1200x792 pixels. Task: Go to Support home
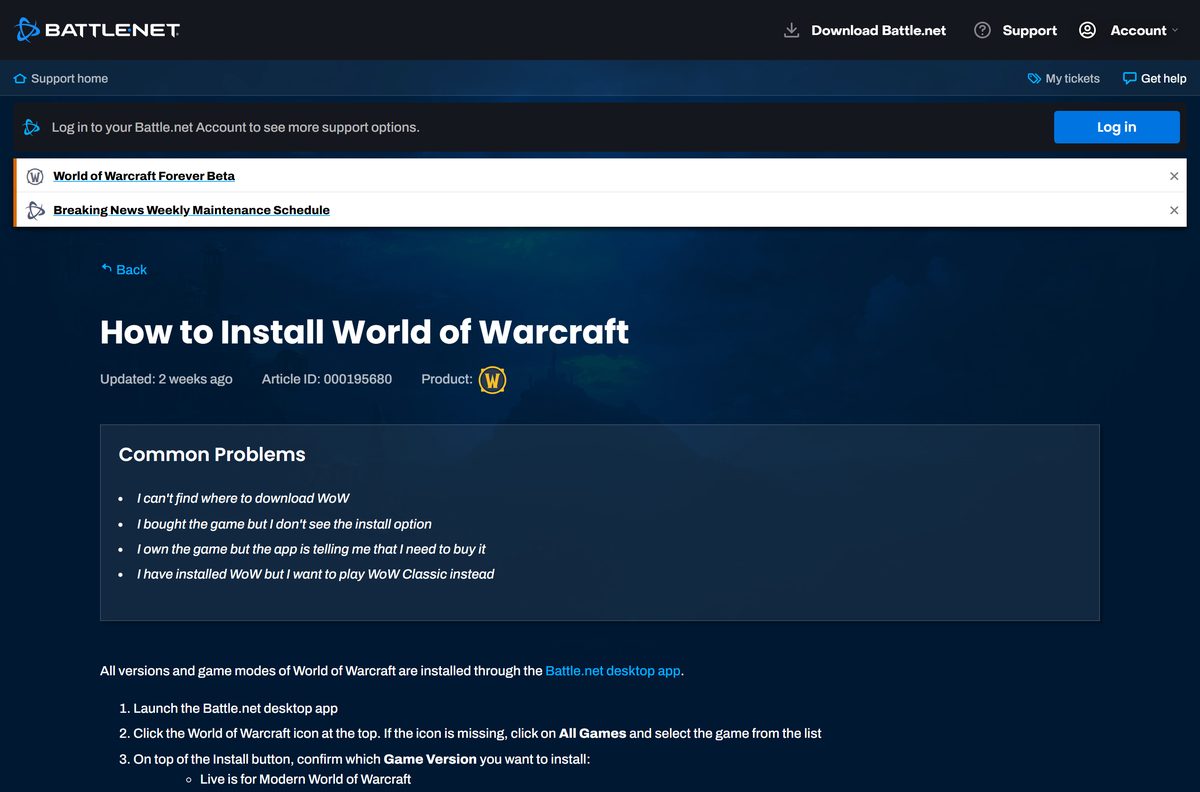click(x=69, y=78)
